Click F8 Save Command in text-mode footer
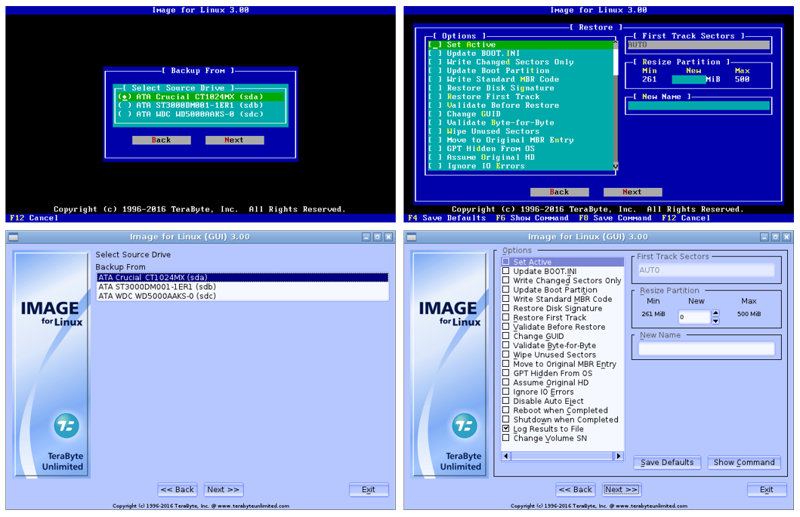This screenshot has height=517, width=800. [615, 218]
